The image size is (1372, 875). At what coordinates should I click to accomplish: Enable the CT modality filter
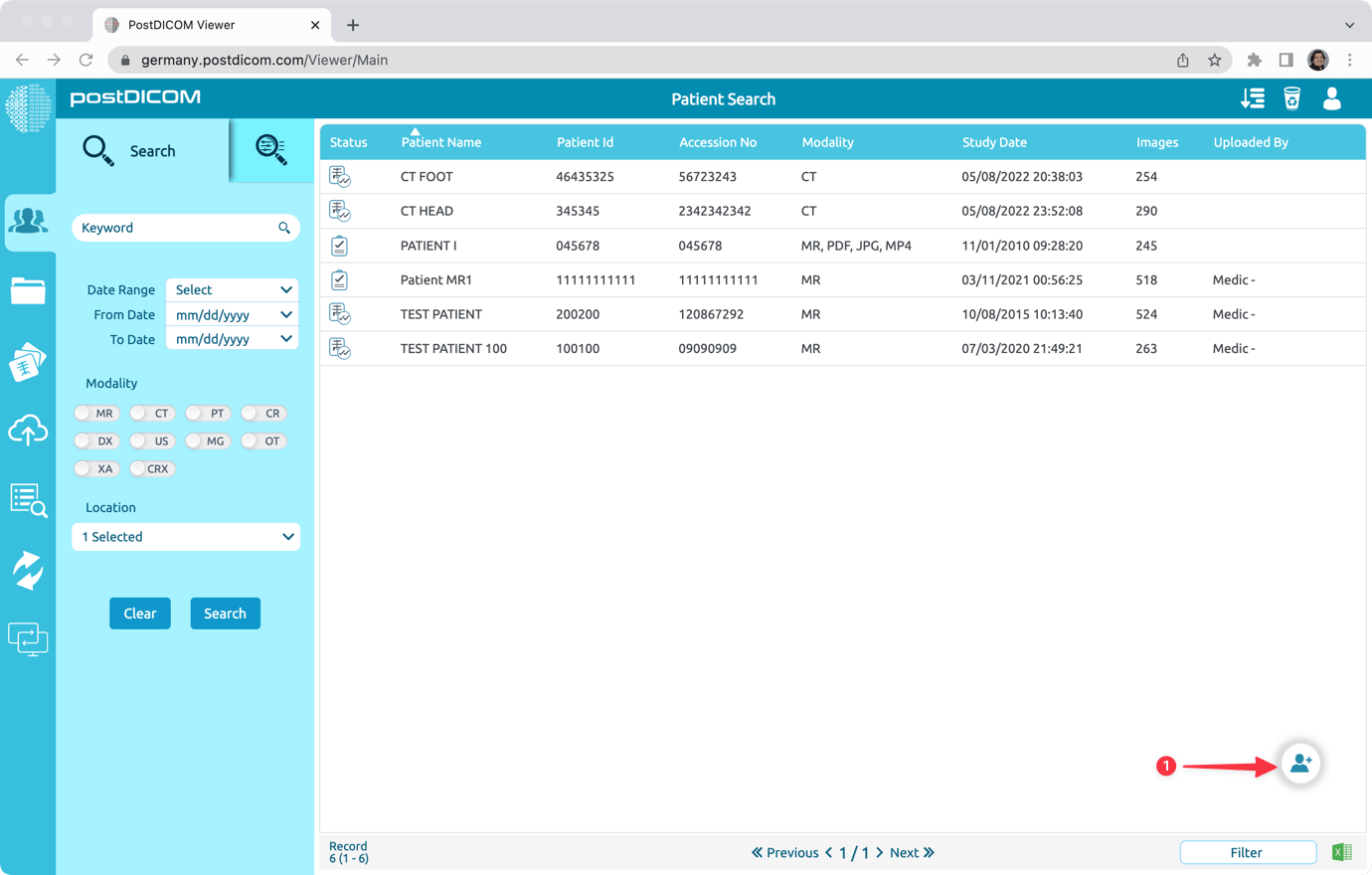[152, 413]
